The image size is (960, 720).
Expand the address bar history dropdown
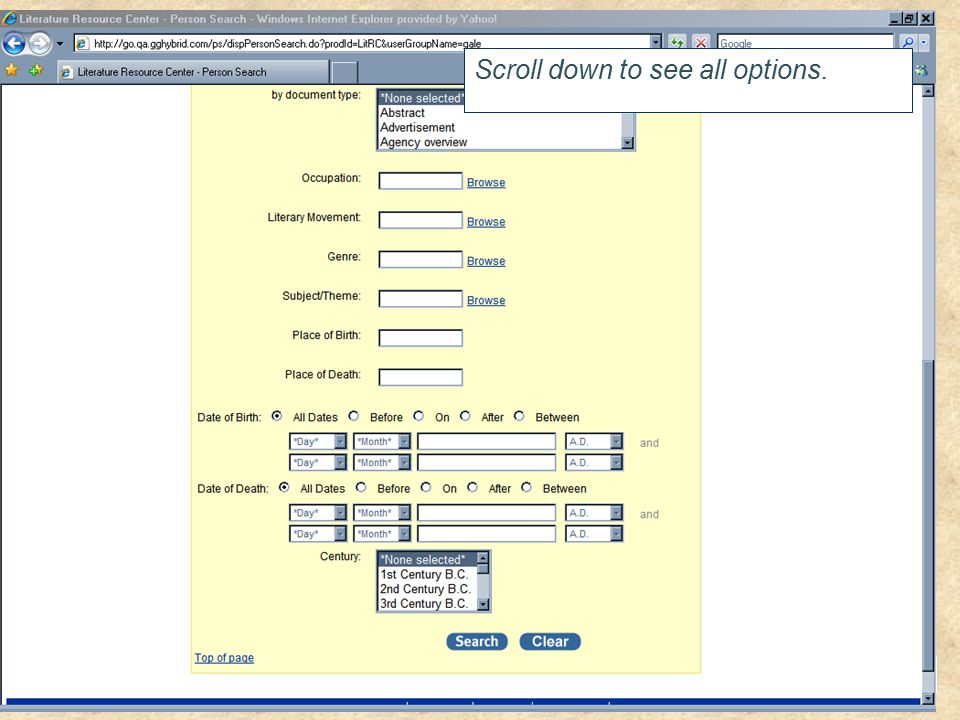[x=656, y=42]
